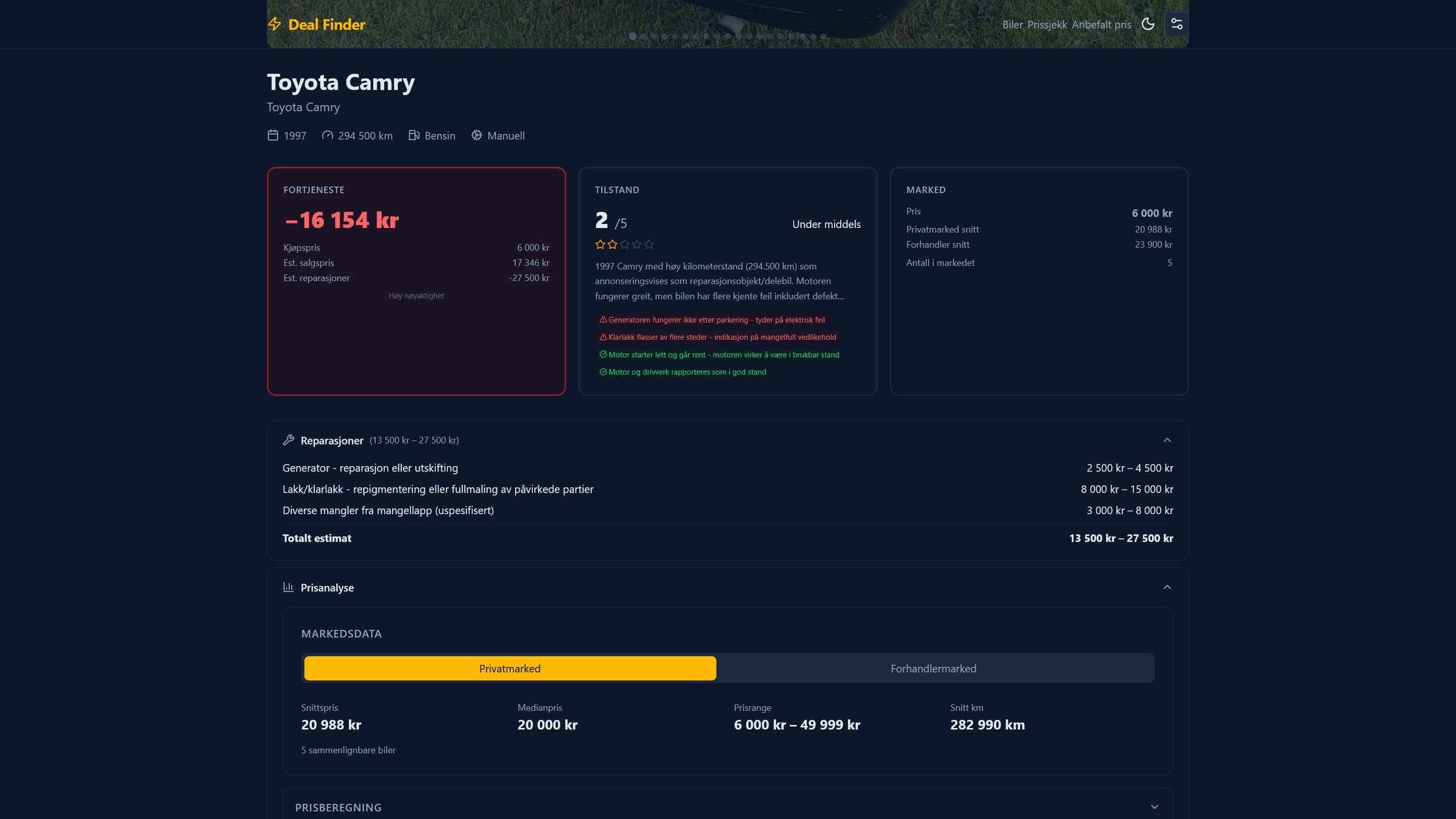Expand the Prisberegning section chevron
Viewport: 1456px width, 819px height.
click(1154, 807)
